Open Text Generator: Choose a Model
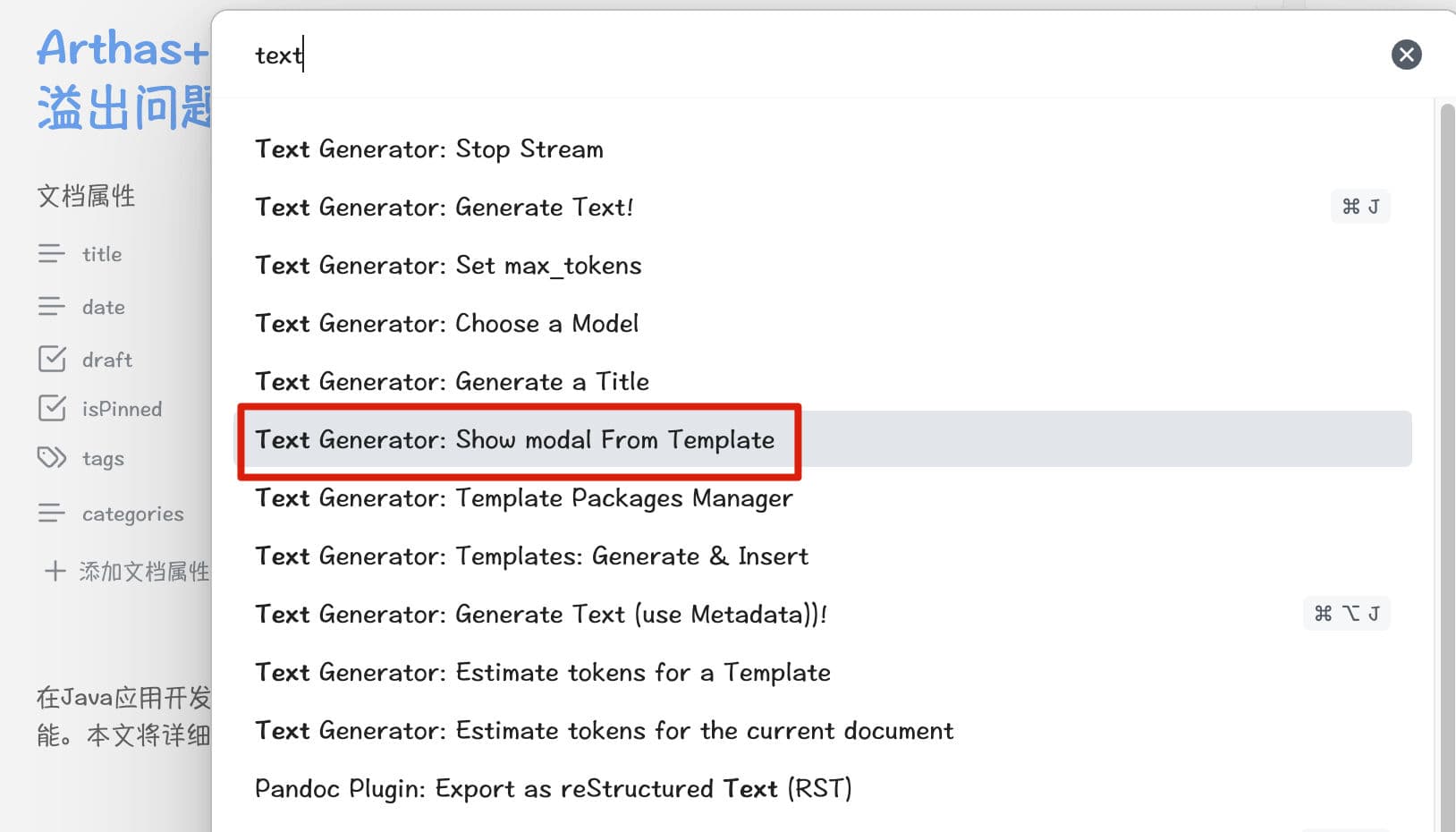Viewport: 1456px width, 832px height. tap(446, 323)
